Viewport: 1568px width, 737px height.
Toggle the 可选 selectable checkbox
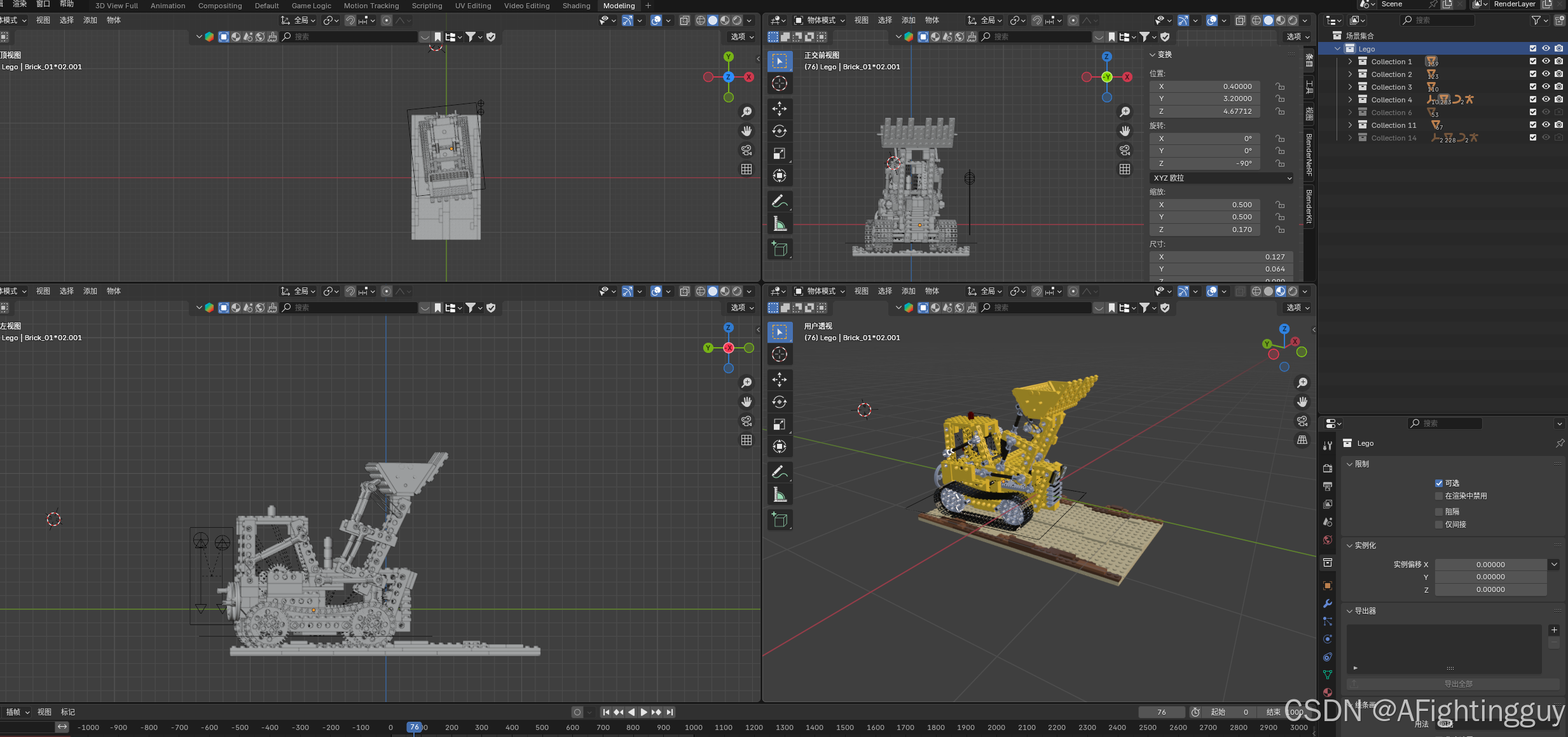coord(1439,483)
